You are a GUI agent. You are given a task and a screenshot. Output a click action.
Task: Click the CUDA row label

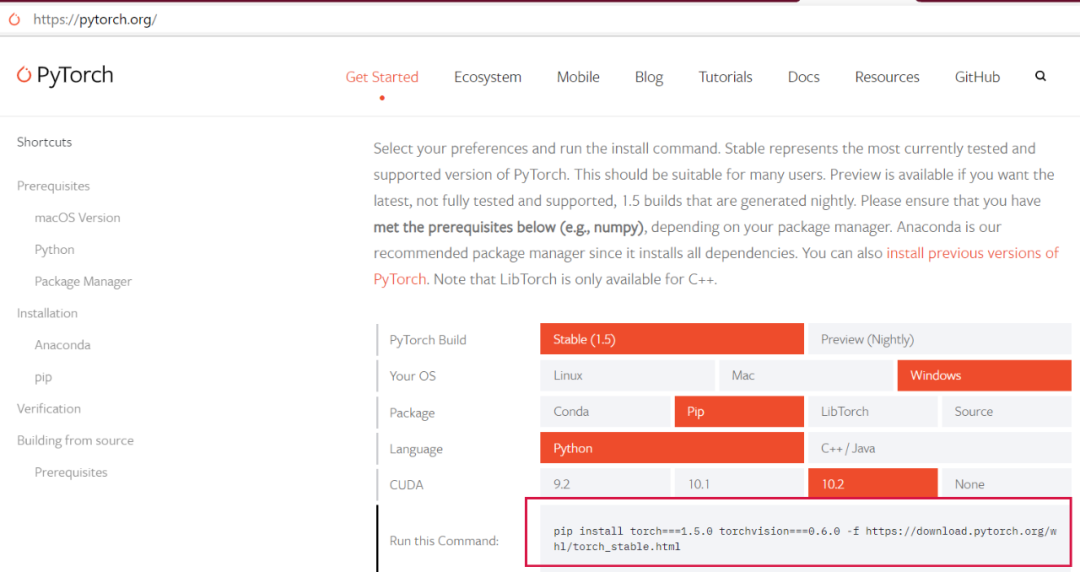pyautogui.click(x=406, y=484)
